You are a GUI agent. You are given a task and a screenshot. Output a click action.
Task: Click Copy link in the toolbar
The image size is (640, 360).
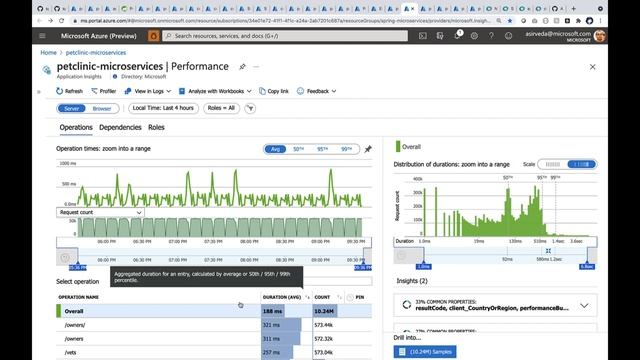click(274, 91)
